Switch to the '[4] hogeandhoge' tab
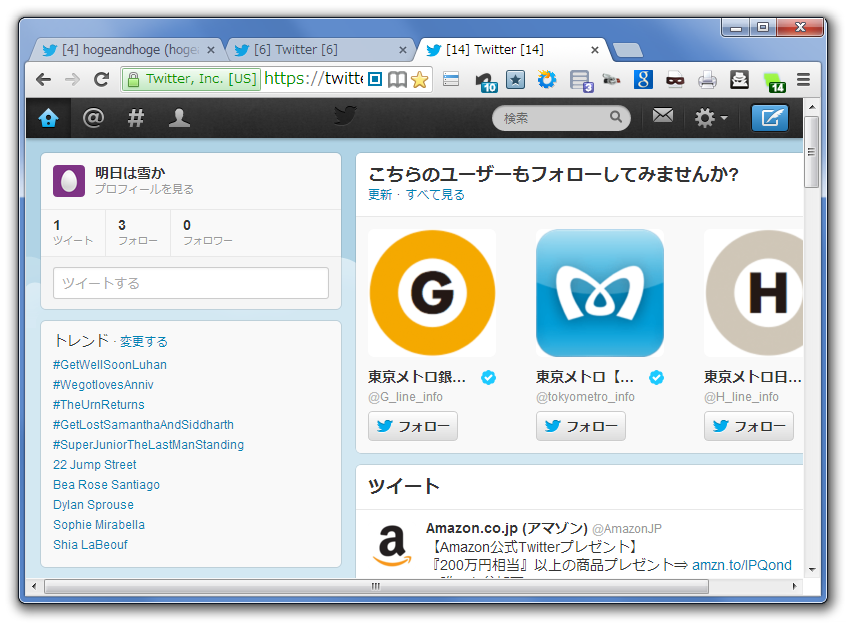This screenshot has height=625, width=848. (128, 50)
